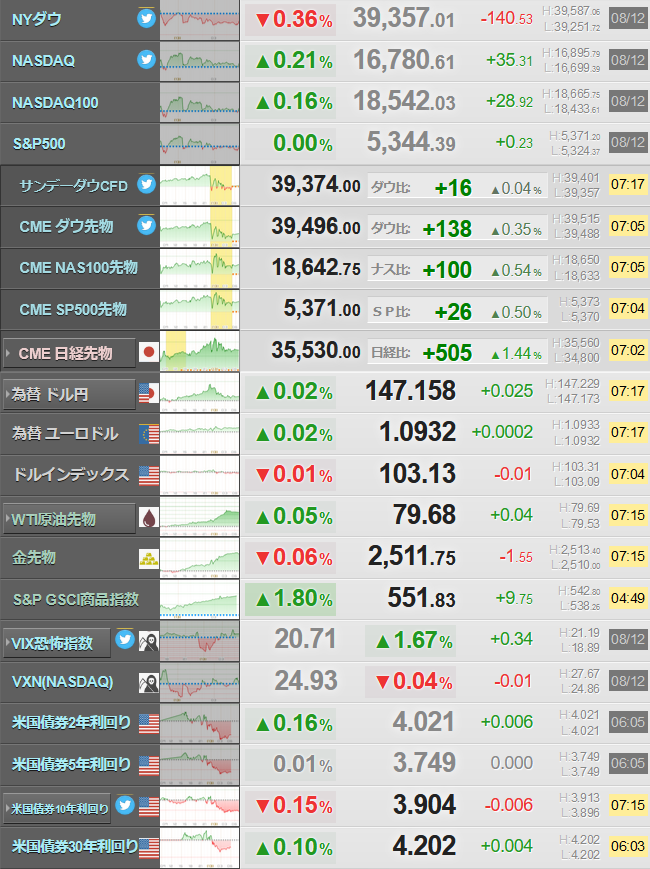This screenshot has width=650, height=869.
Task: Click the Twitter icon next to VIX恐怖指数
Action: (125, 640)
